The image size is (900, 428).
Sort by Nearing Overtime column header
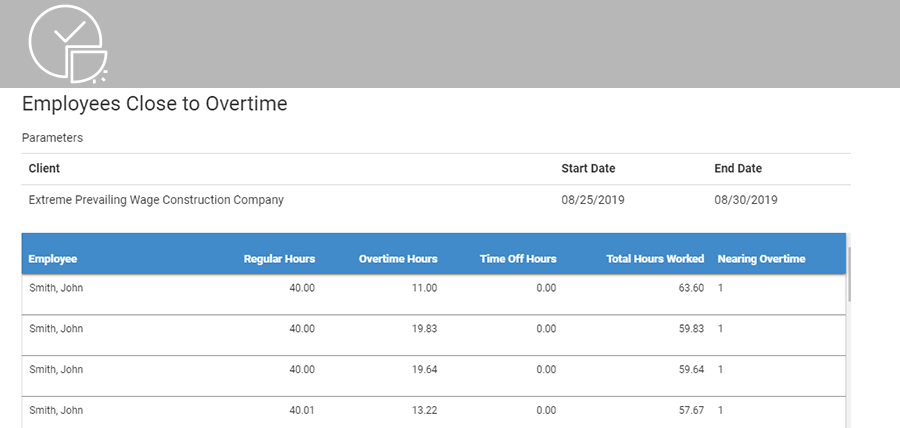[x=761, y=259]
